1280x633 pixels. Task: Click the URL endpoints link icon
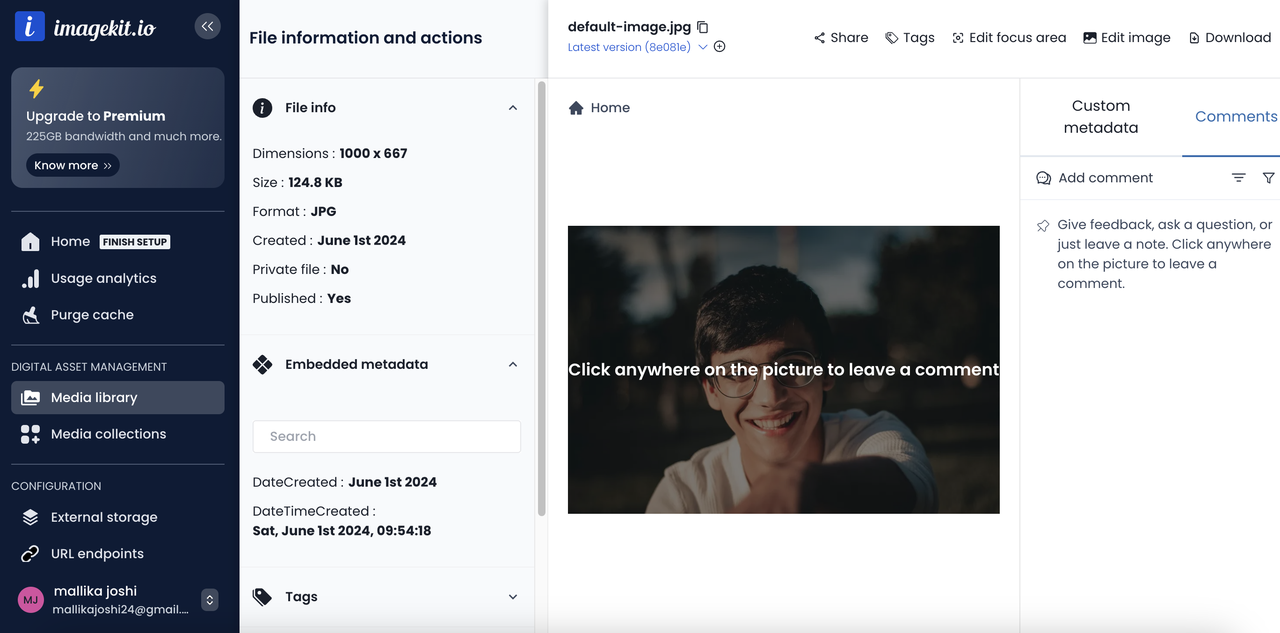[31, 554]
